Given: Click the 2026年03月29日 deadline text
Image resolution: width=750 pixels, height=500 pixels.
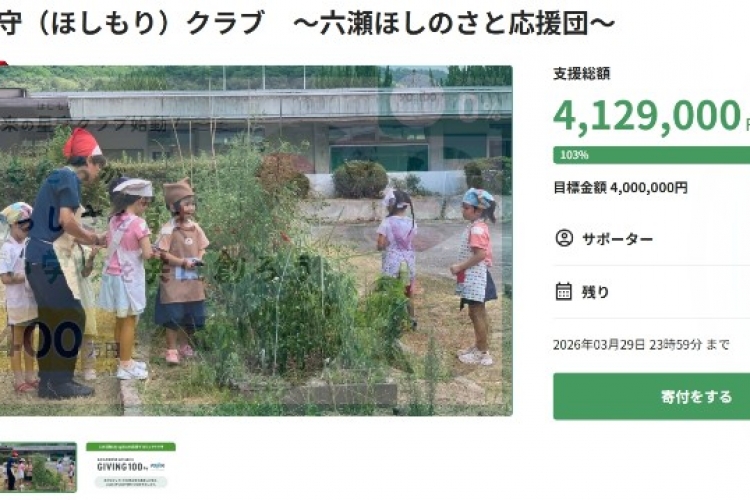Looking at the screenshot, I should [640, 345].
